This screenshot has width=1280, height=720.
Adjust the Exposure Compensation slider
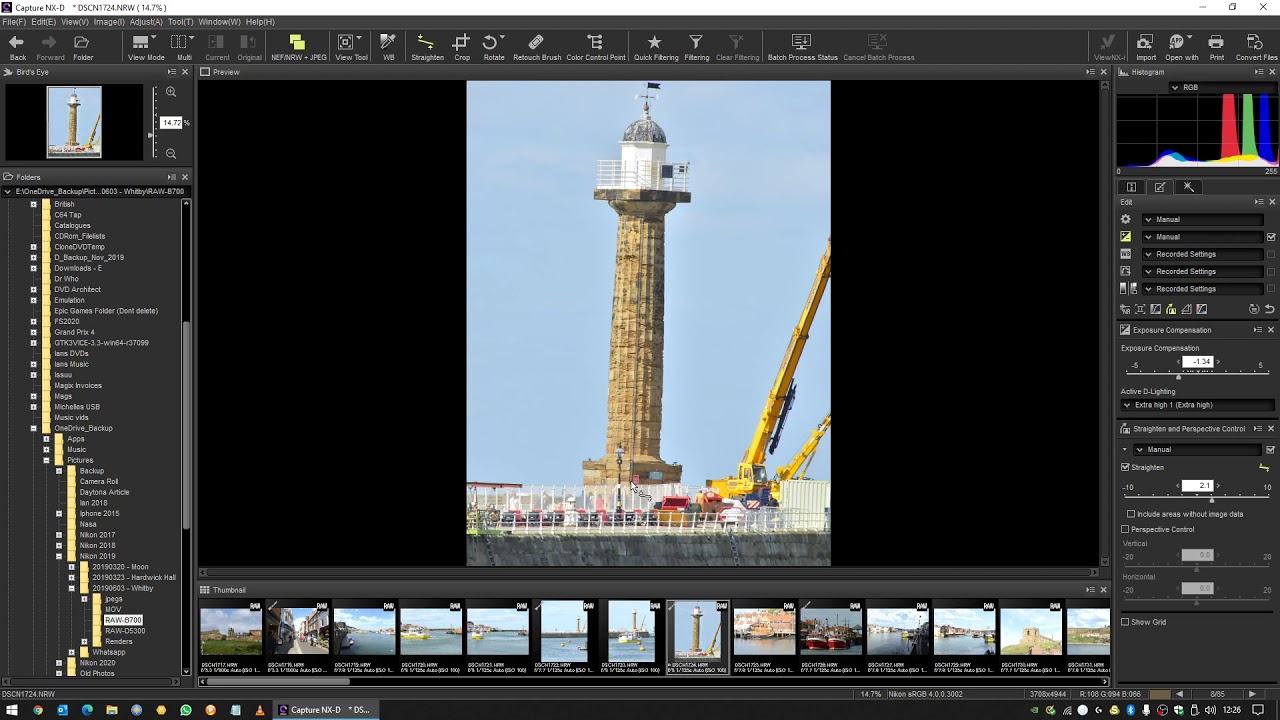[x=1197, y=374]
